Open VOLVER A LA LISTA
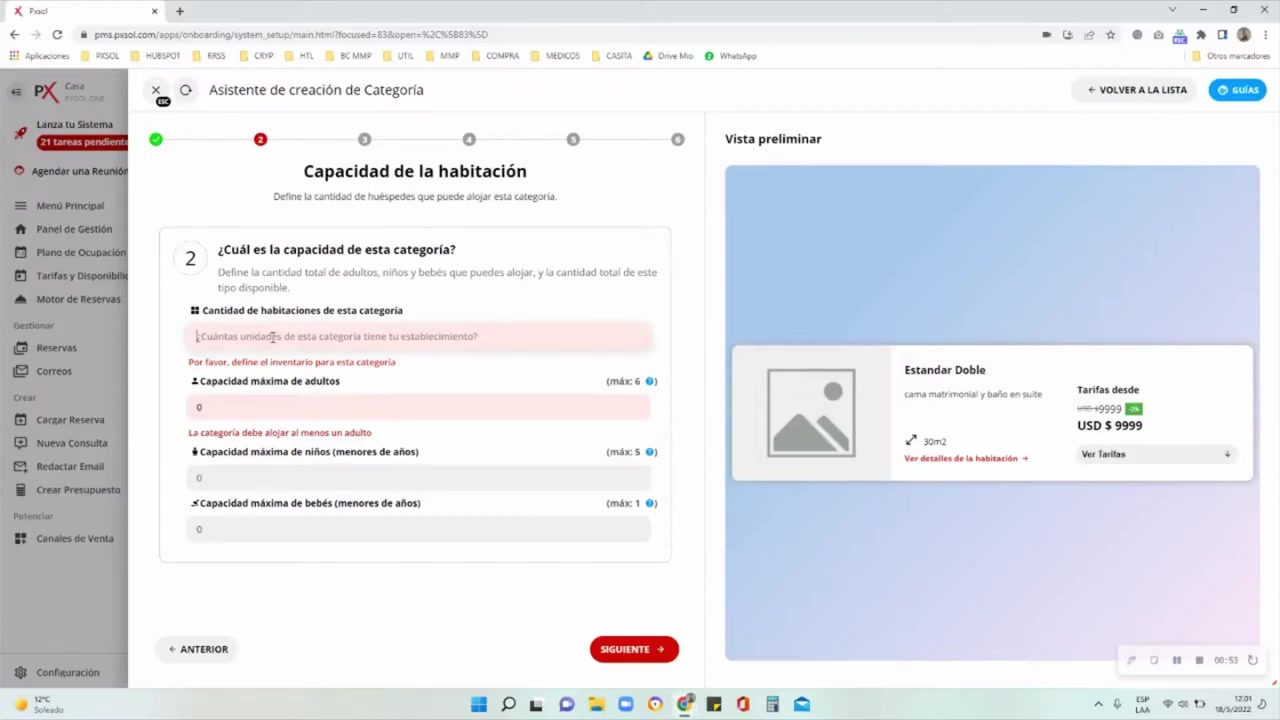 click(x=1137, y=89)
